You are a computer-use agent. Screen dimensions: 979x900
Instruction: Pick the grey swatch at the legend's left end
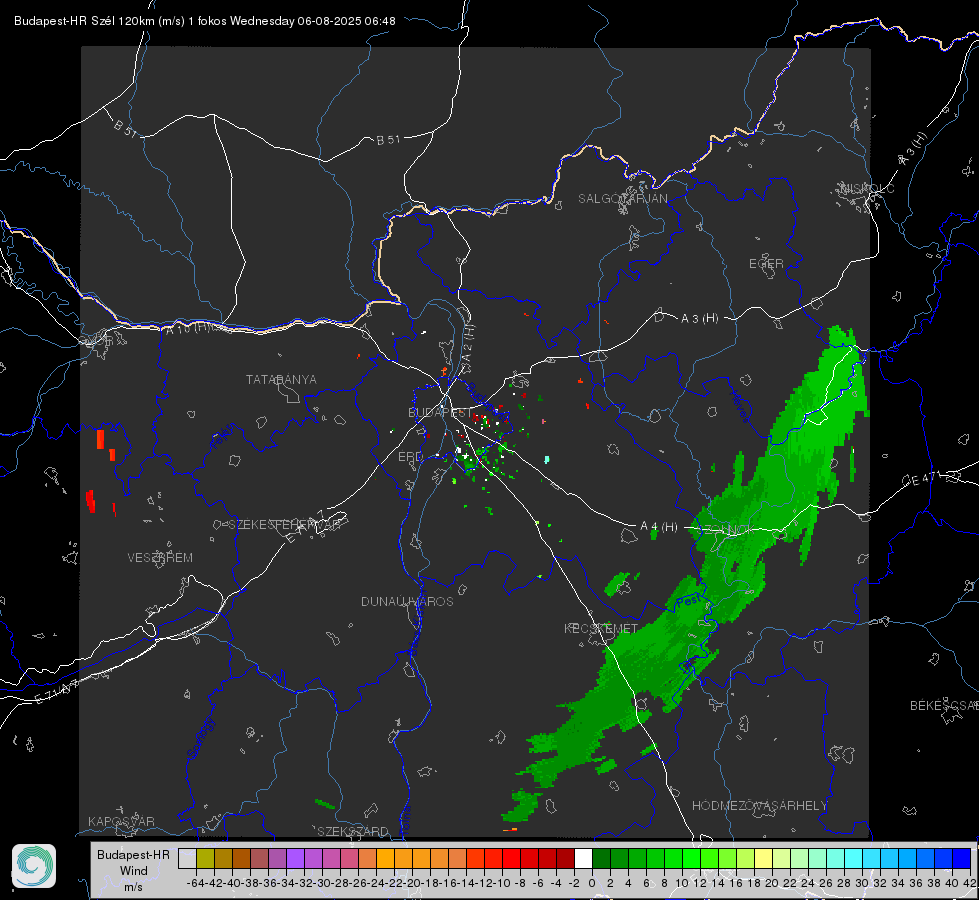[187, 858]
